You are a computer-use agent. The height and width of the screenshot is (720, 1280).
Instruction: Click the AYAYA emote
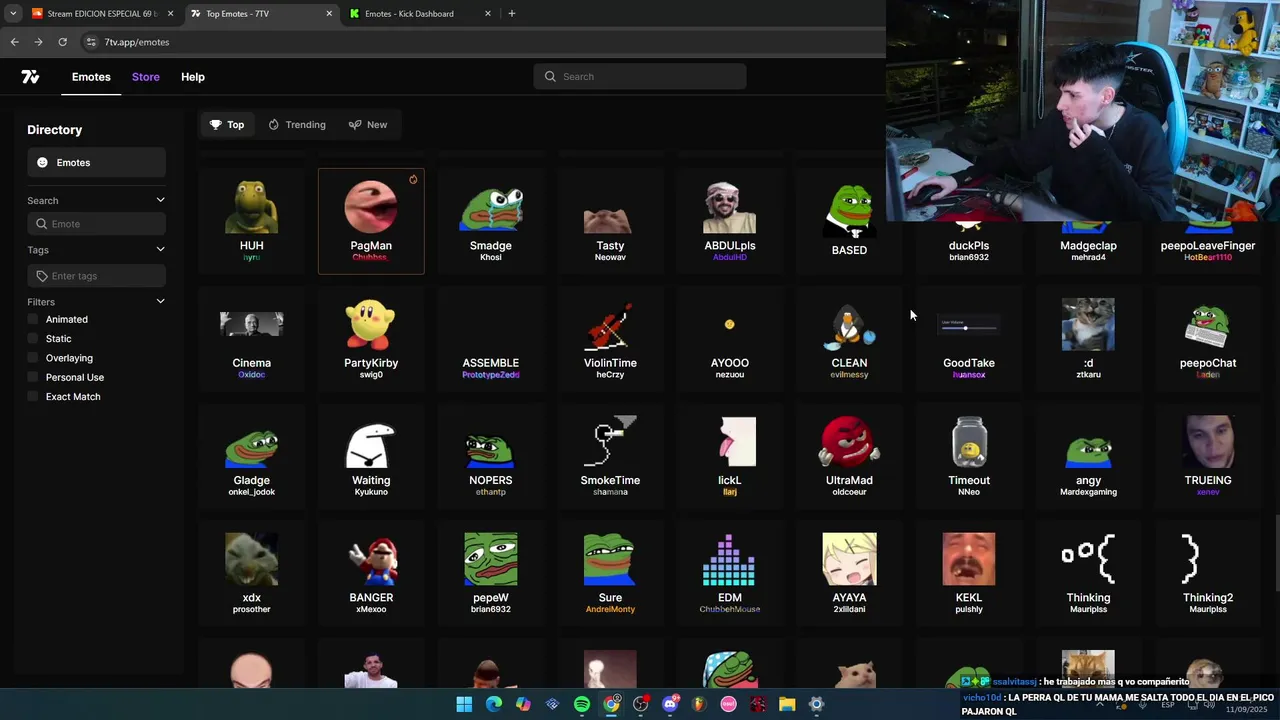849,573
